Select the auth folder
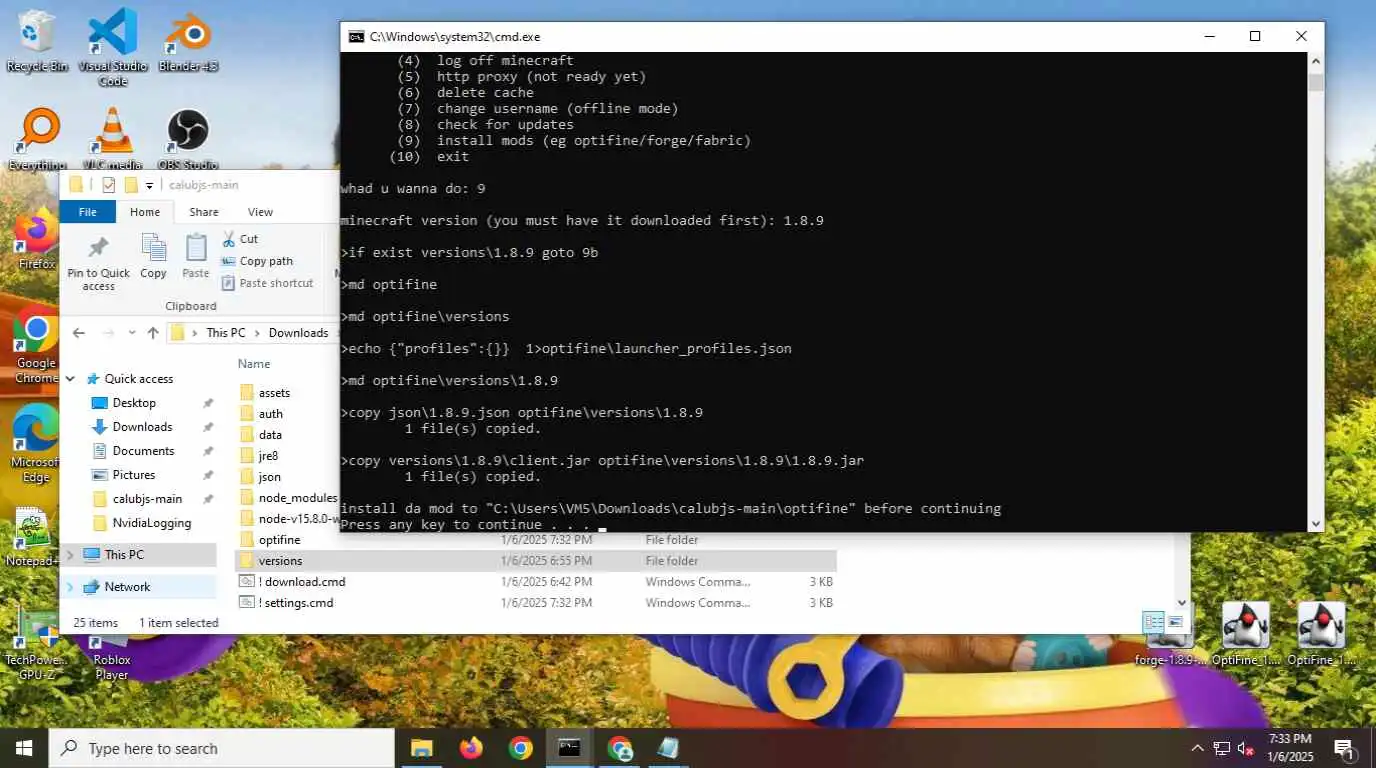 point(270,414)
